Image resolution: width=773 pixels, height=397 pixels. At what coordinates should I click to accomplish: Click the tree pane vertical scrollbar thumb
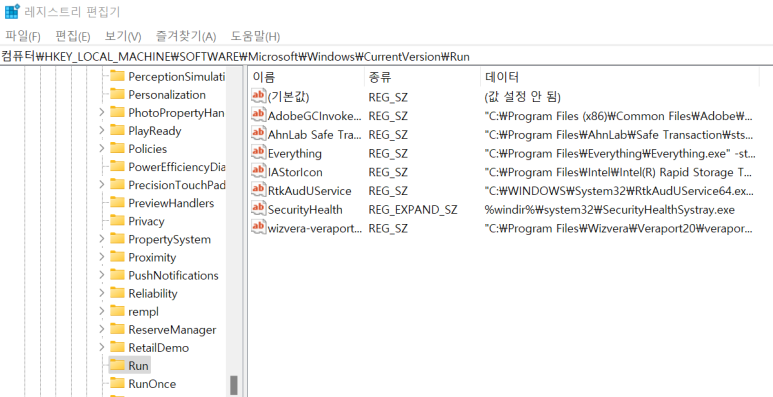point(234,385)
